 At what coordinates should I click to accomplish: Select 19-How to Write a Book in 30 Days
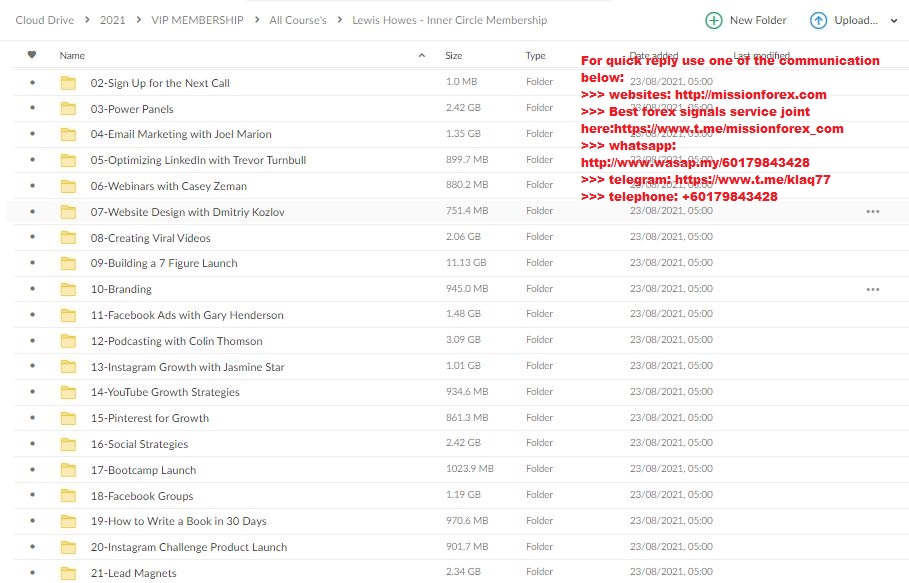coord(179,522)
